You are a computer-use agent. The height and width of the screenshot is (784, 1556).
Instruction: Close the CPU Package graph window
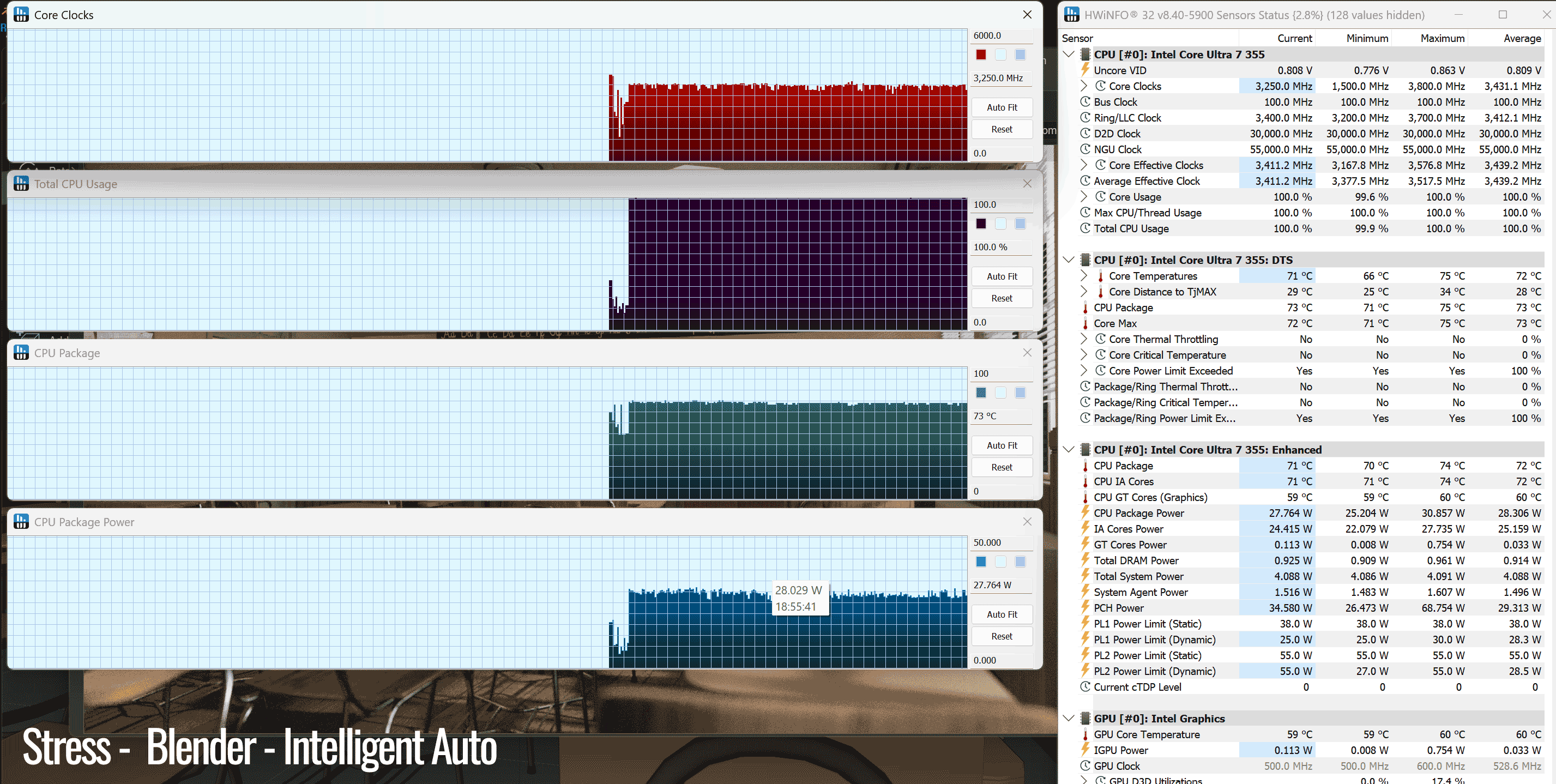tap(1027, 353)
